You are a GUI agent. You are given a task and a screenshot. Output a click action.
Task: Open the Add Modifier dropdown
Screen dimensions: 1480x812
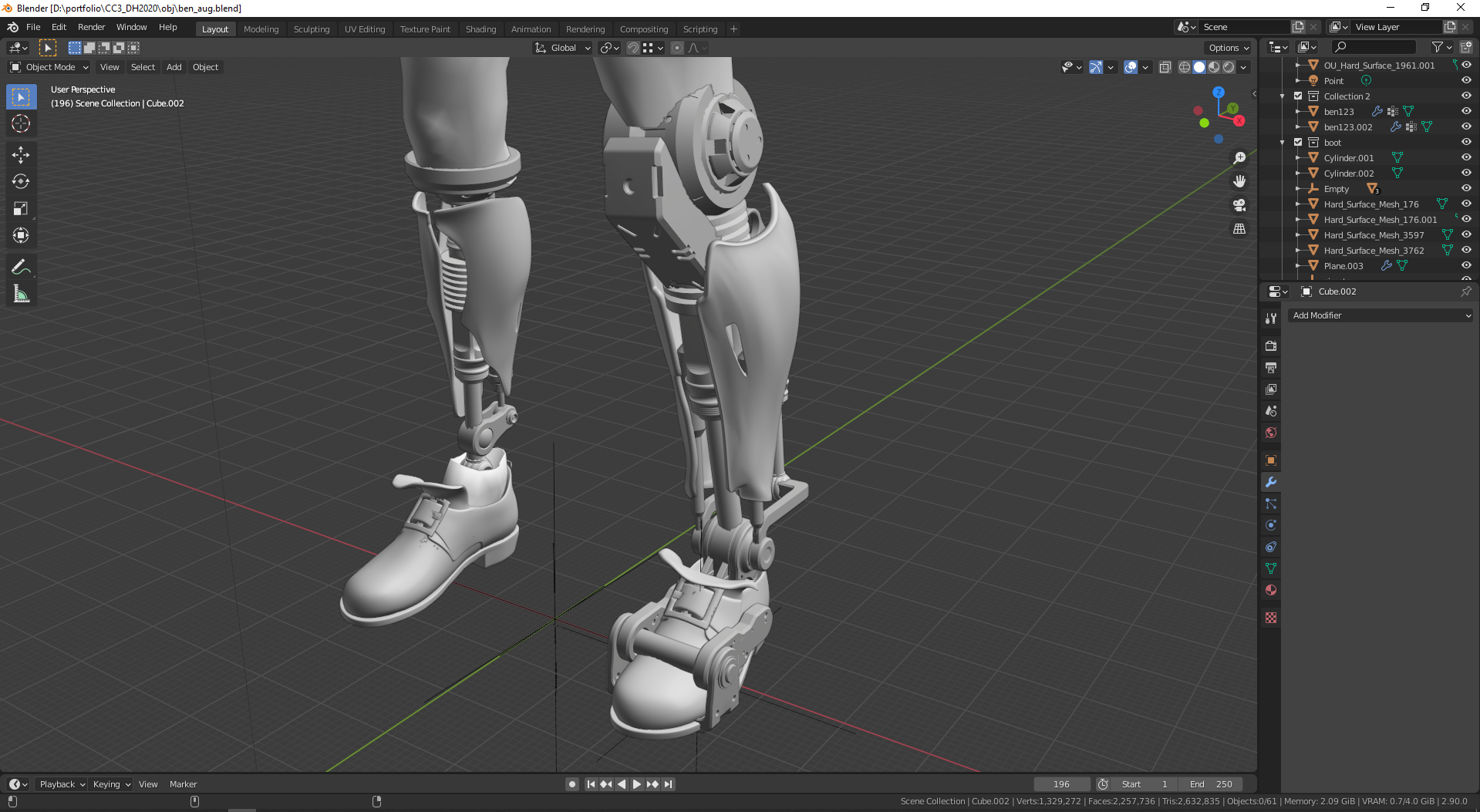[1381, 315]
